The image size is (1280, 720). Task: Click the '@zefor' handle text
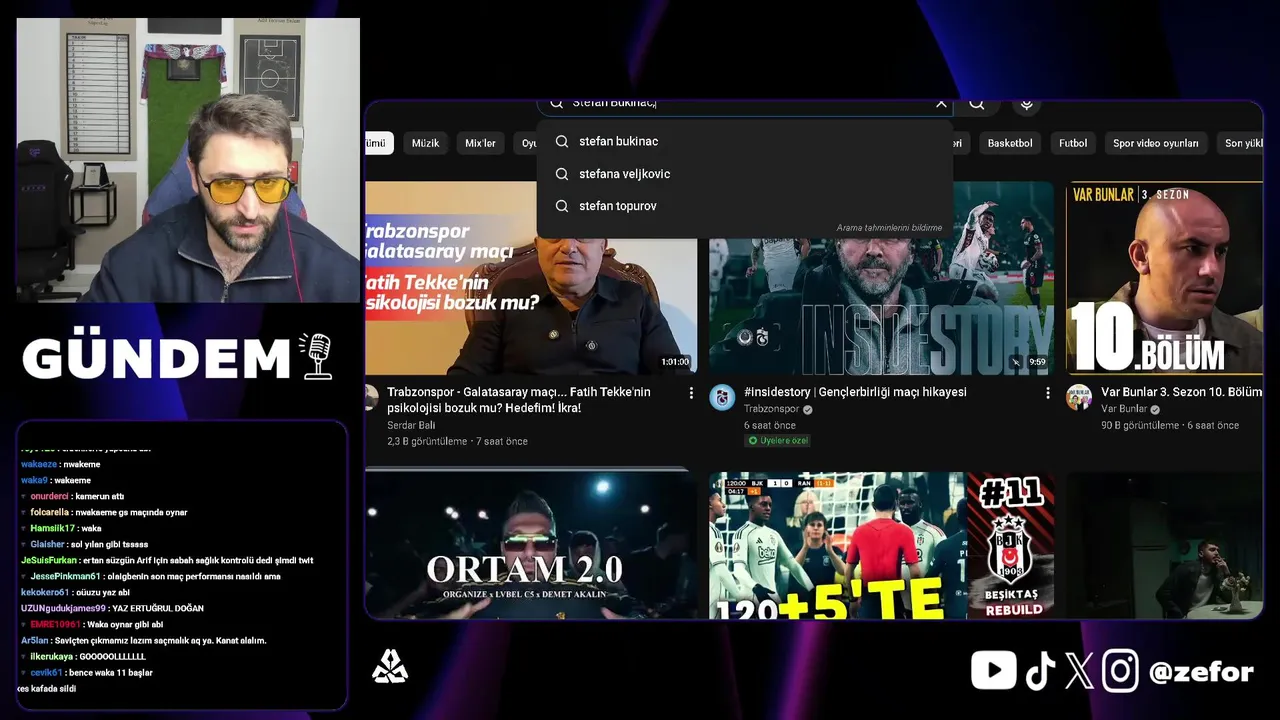point(1201,672)
